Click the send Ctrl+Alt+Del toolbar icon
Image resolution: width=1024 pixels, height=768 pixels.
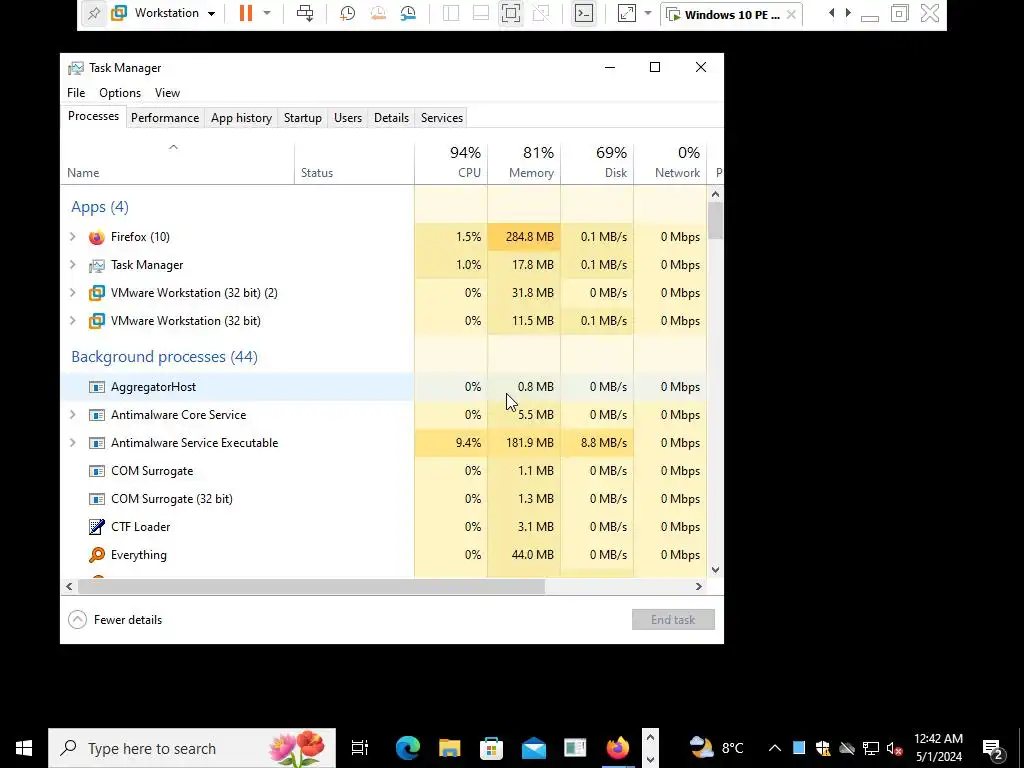[305, 13]
